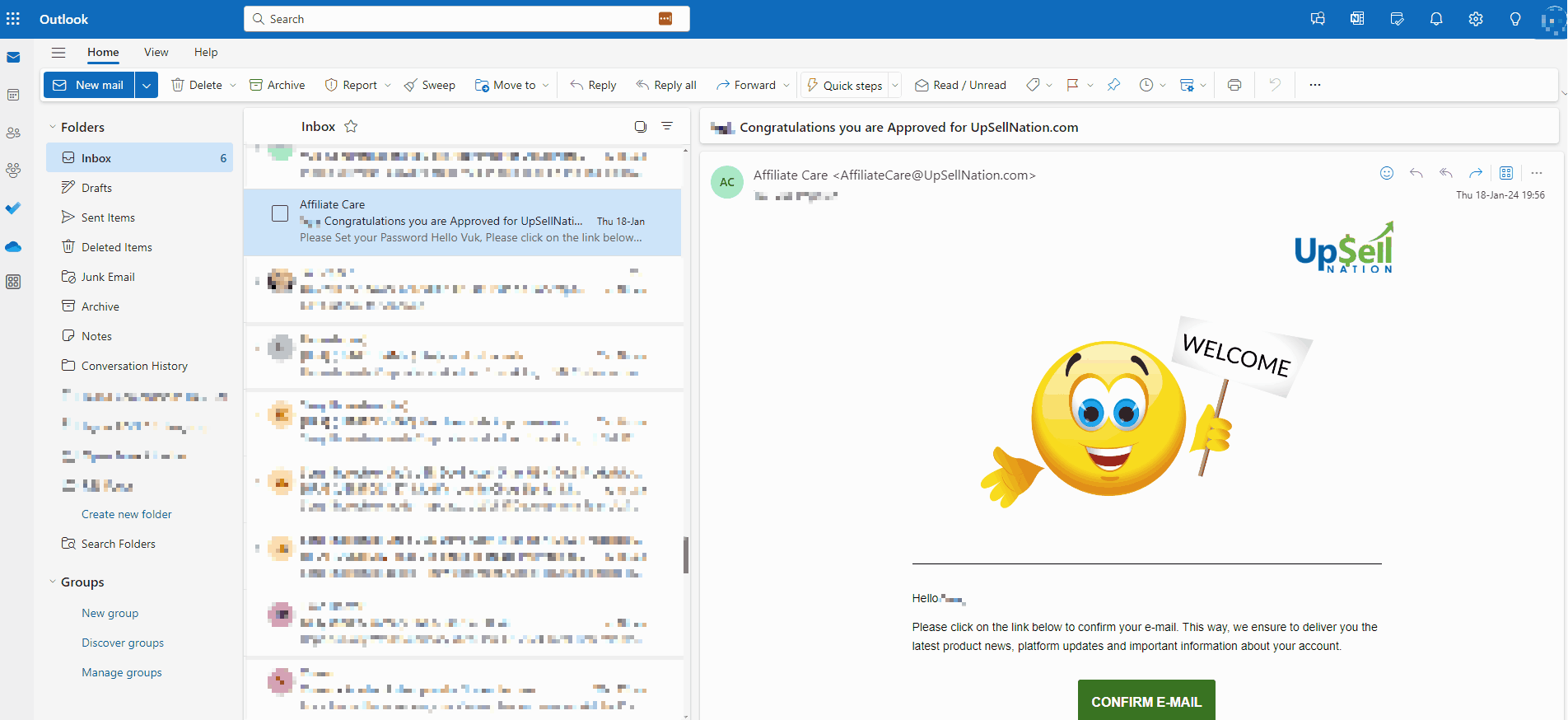1568x720 pixels.
Task: Open Calendar from left sidebar
Action: pos(13,96)
